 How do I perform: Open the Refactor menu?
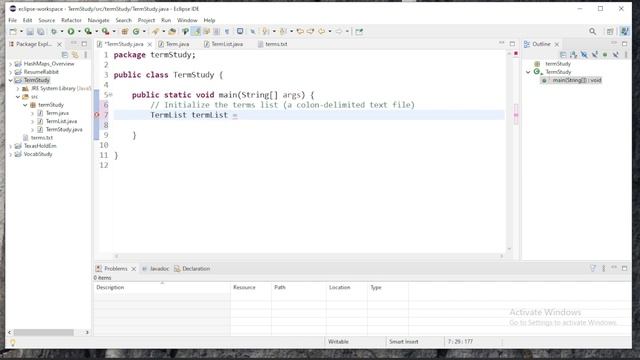coord(71,20)
